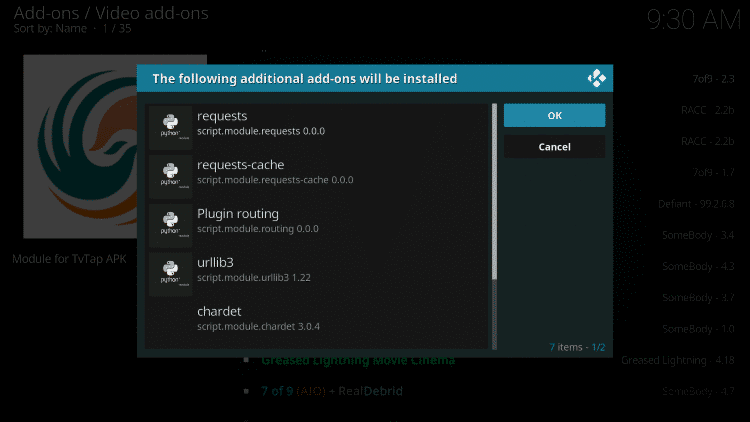The height and width of the screenshot is (422, 750).
Task: Click the Python icon beside urllib3
Action: (170, 272)
